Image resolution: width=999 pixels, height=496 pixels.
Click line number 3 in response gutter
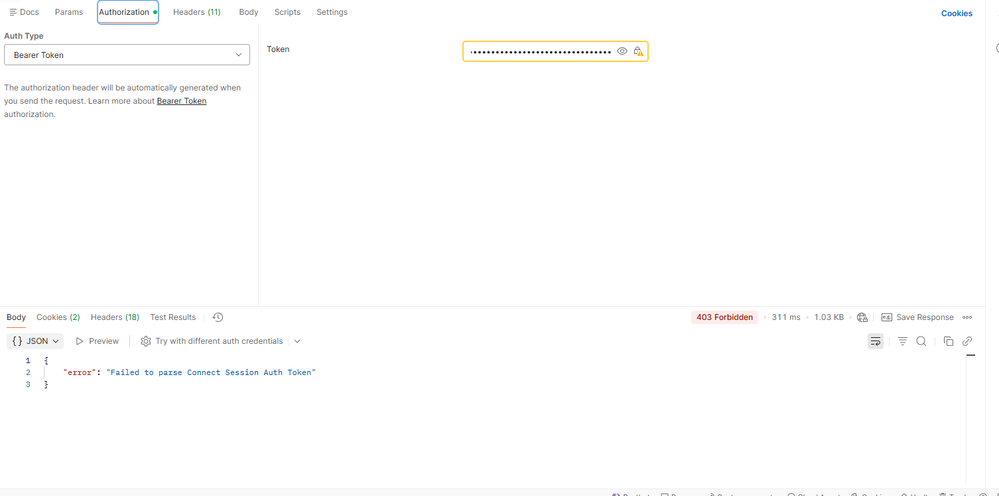28,385
